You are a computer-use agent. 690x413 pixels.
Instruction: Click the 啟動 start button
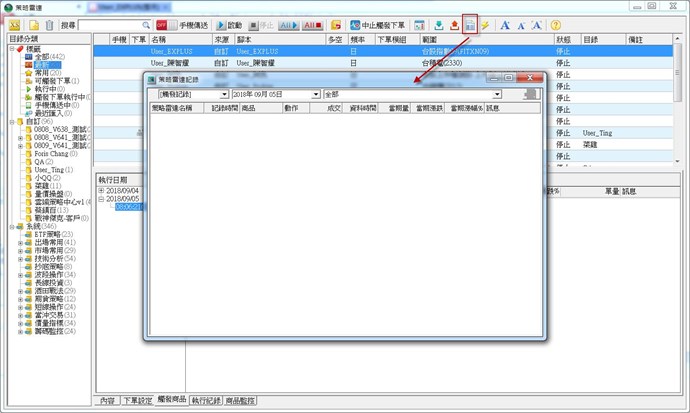pyautogui.click(x=228, y=24)
